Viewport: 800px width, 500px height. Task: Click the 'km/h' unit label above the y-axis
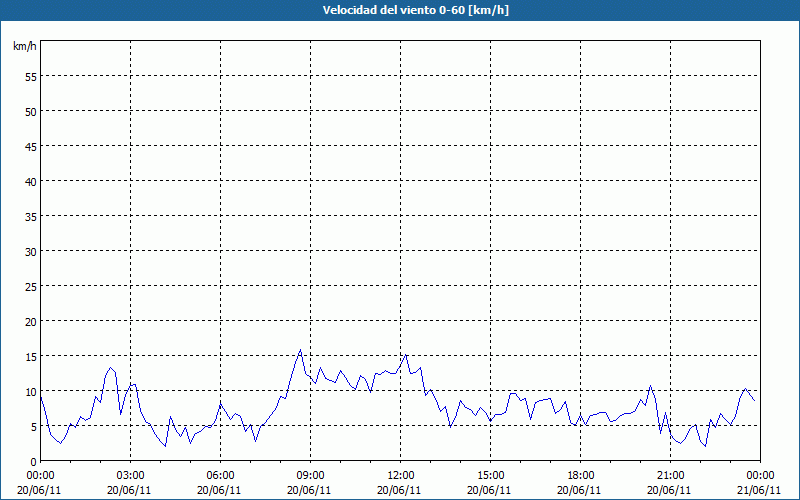25,46
